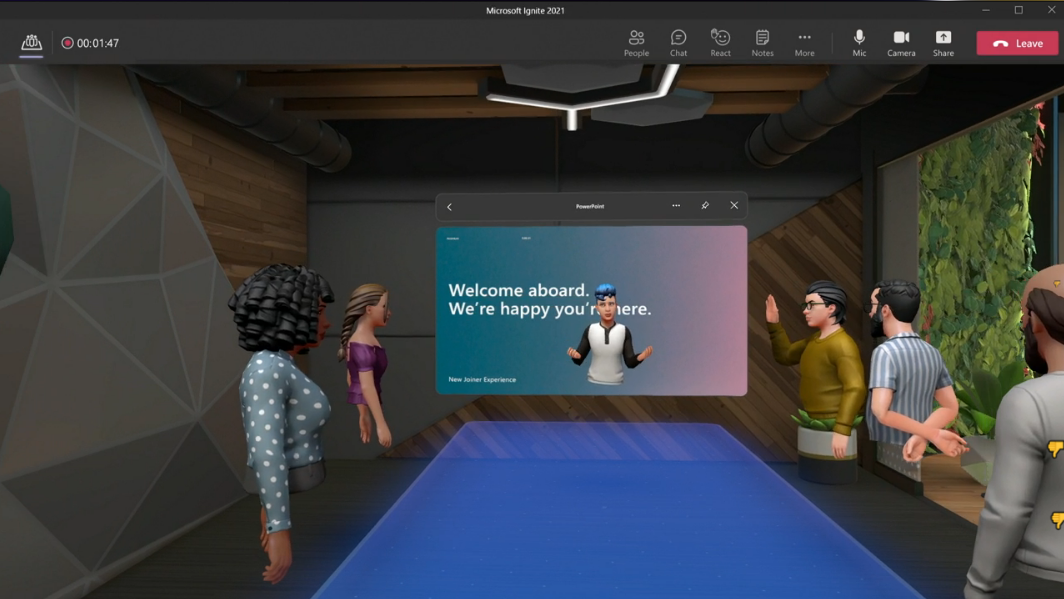The width and height of the screenshot is (1064, 599).
Task: Click the Welcome aboard slide
Action: coord(591,311)
